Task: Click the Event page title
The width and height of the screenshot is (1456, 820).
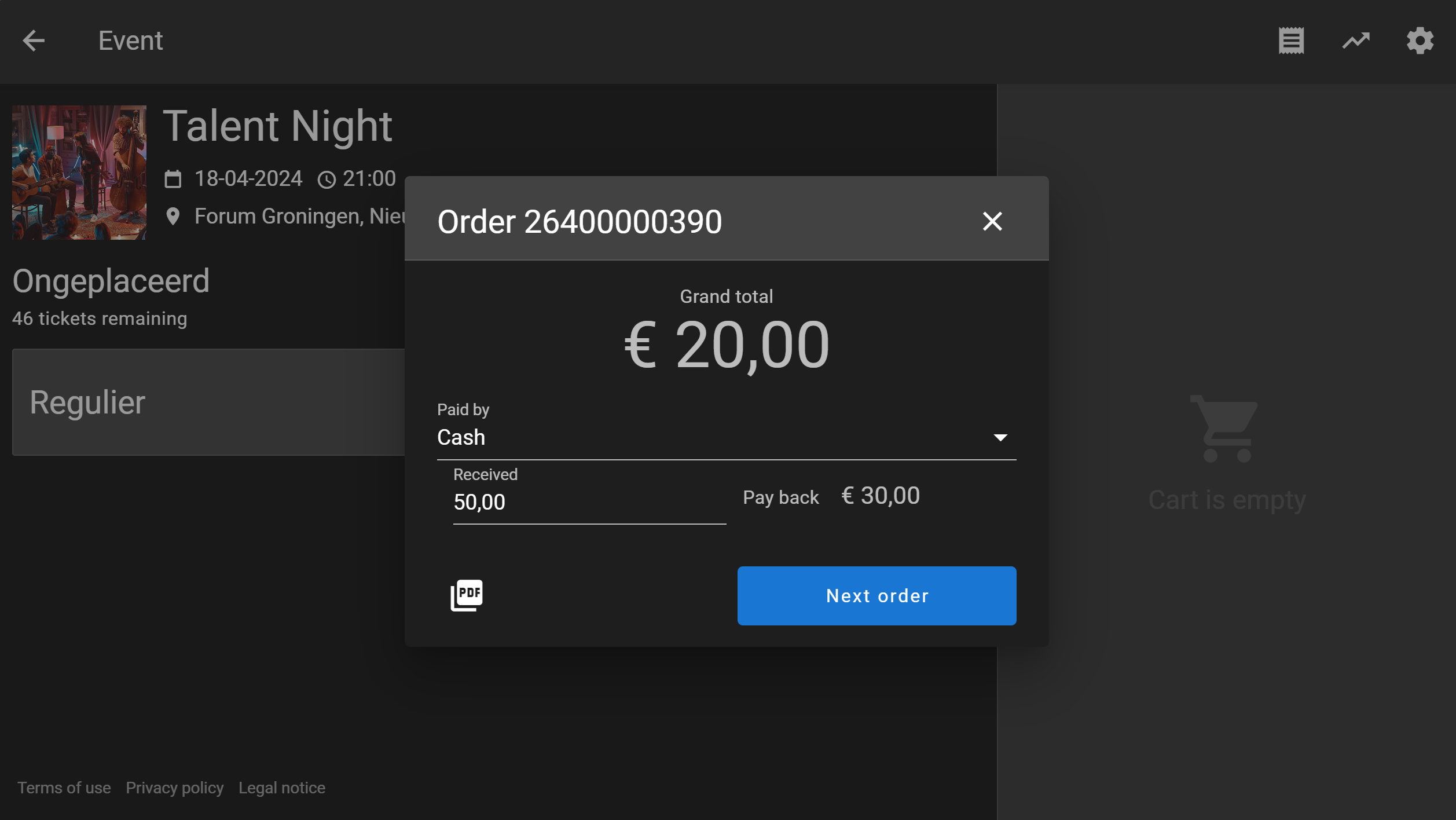Action: (x=130, y=41)
